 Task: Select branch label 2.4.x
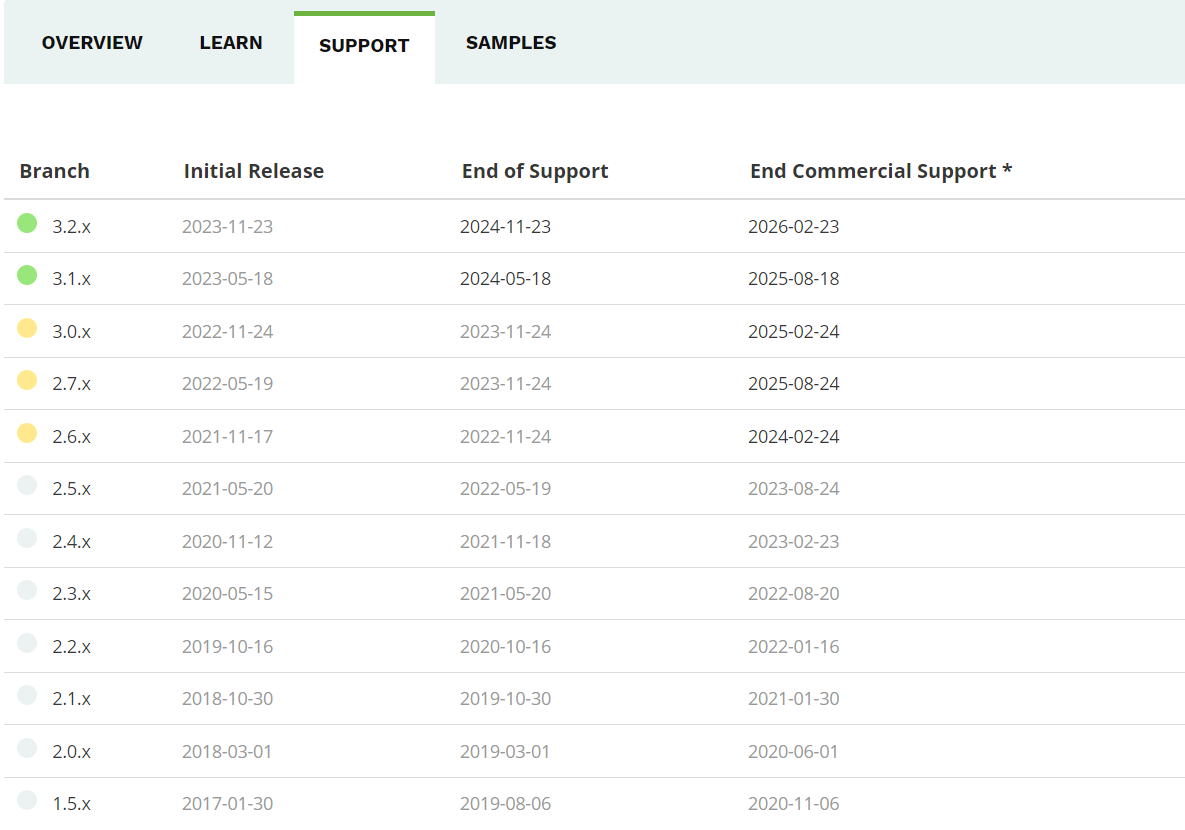[x=72, y=542]
